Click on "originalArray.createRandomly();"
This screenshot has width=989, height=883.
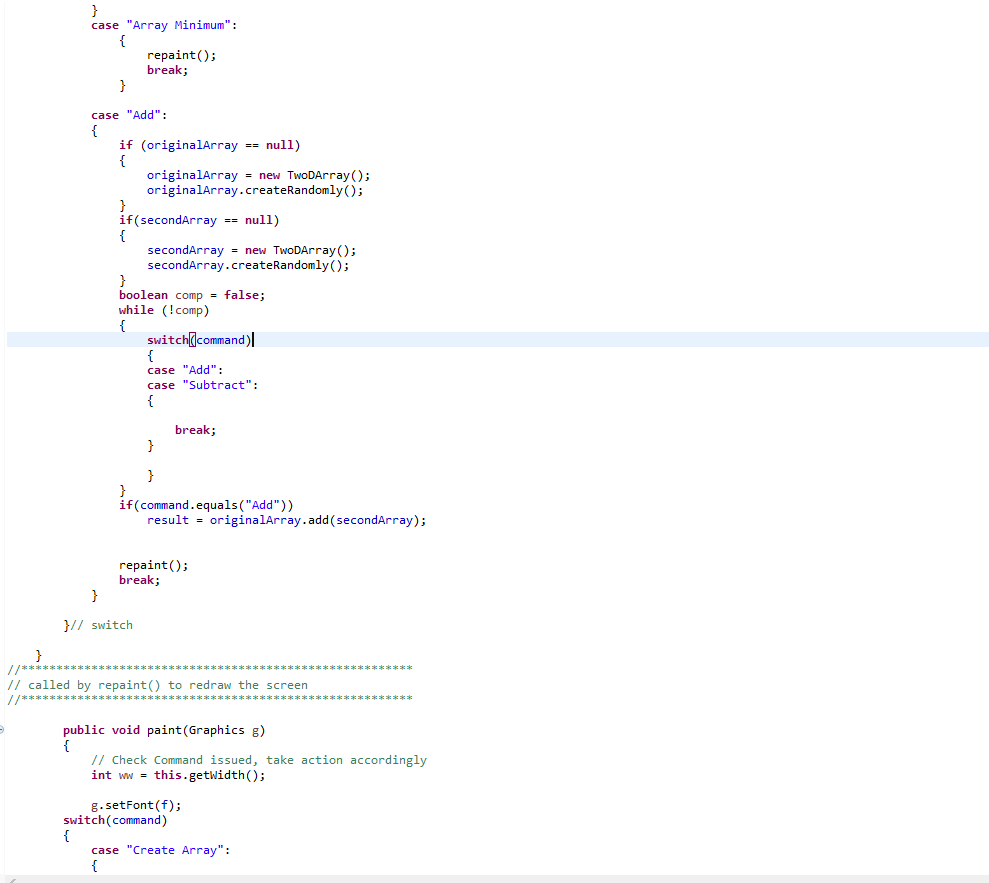(x=255, y=190)
